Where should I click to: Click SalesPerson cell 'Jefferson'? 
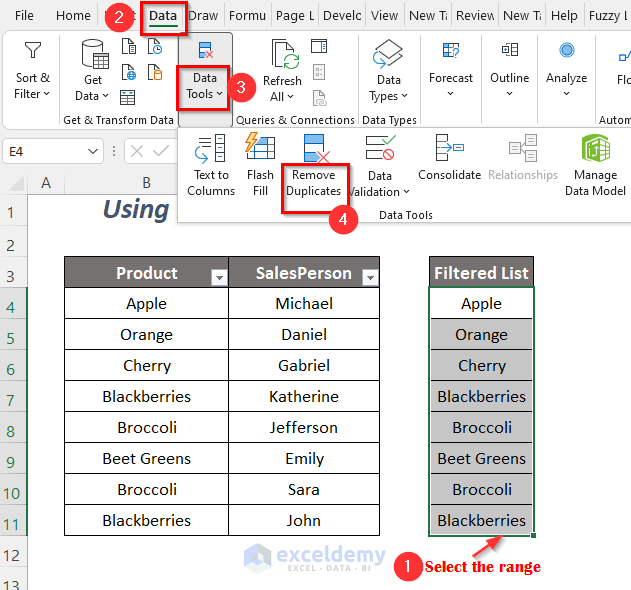tap(304, 427)
